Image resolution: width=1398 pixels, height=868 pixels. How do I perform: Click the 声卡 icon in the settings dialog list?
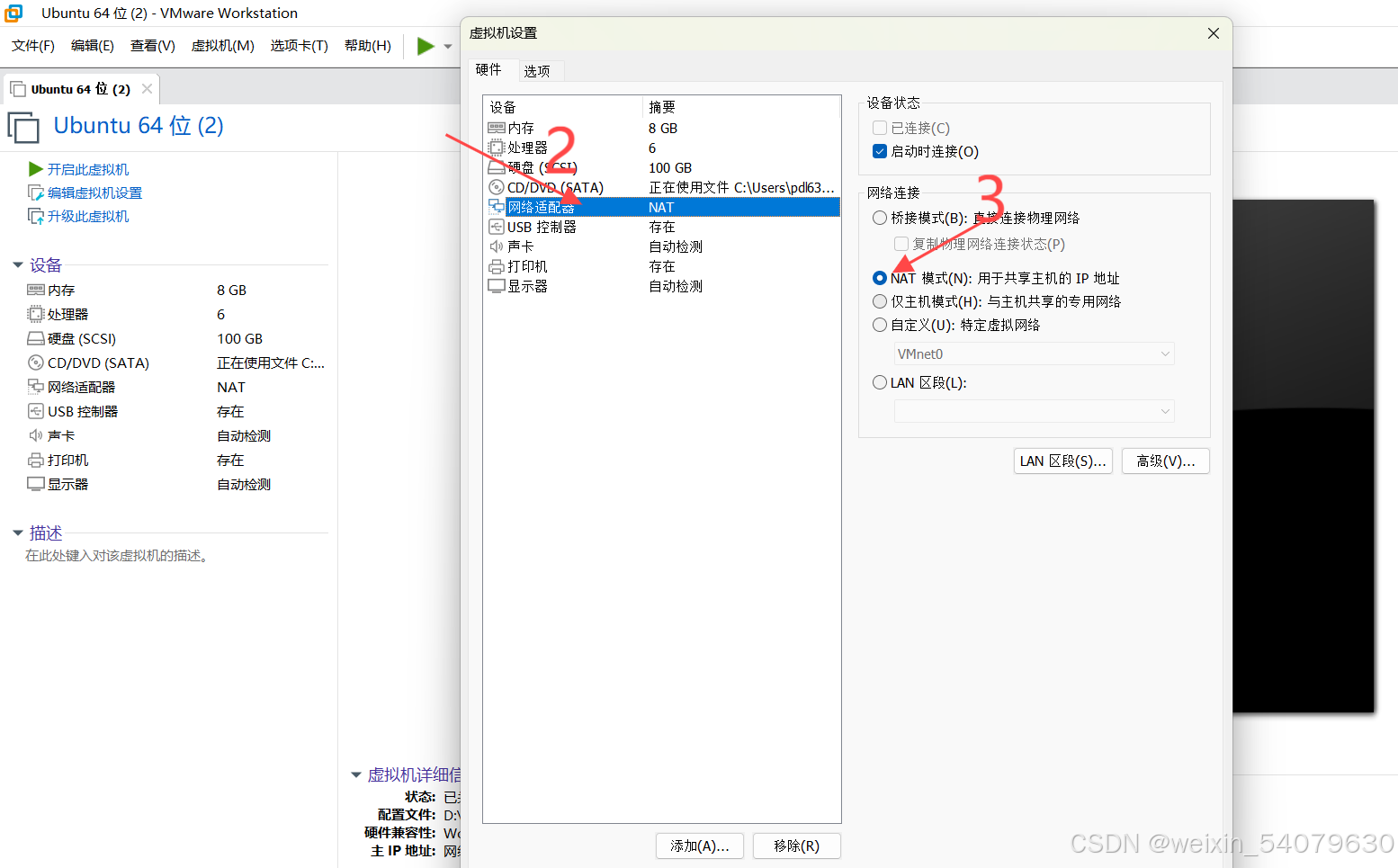click(497, 246)
